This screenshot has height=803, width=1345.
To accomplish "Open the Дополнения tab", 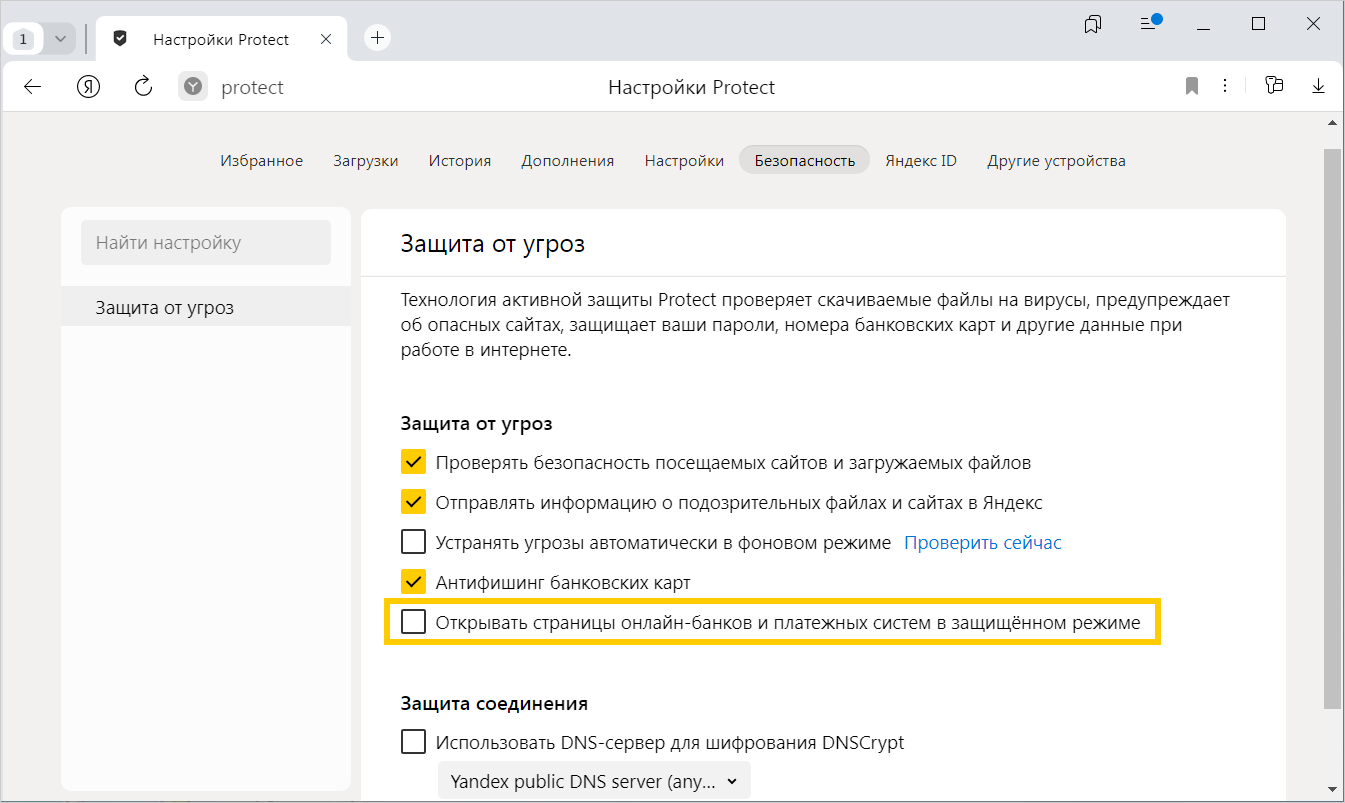I will 567,160.
